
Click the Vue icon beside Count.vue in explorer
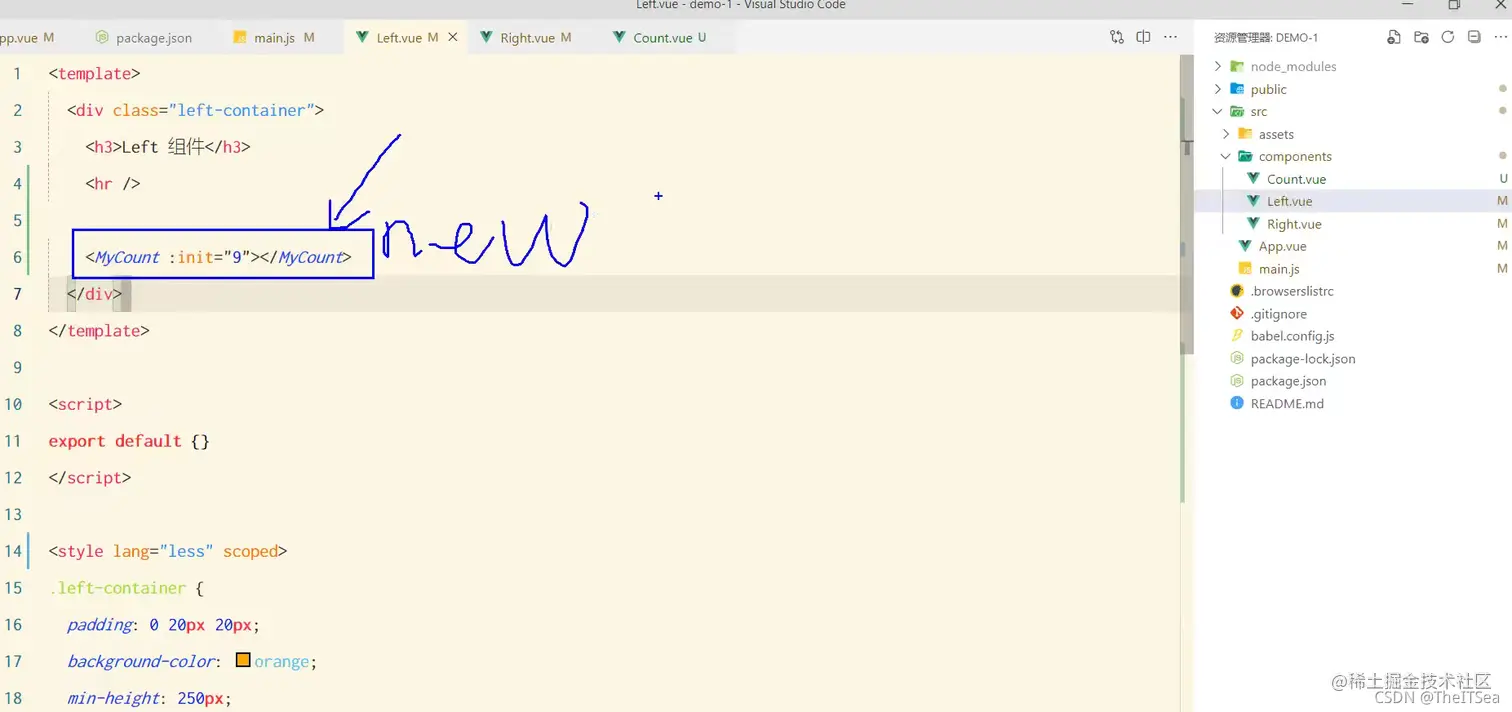pos(1253,179)
